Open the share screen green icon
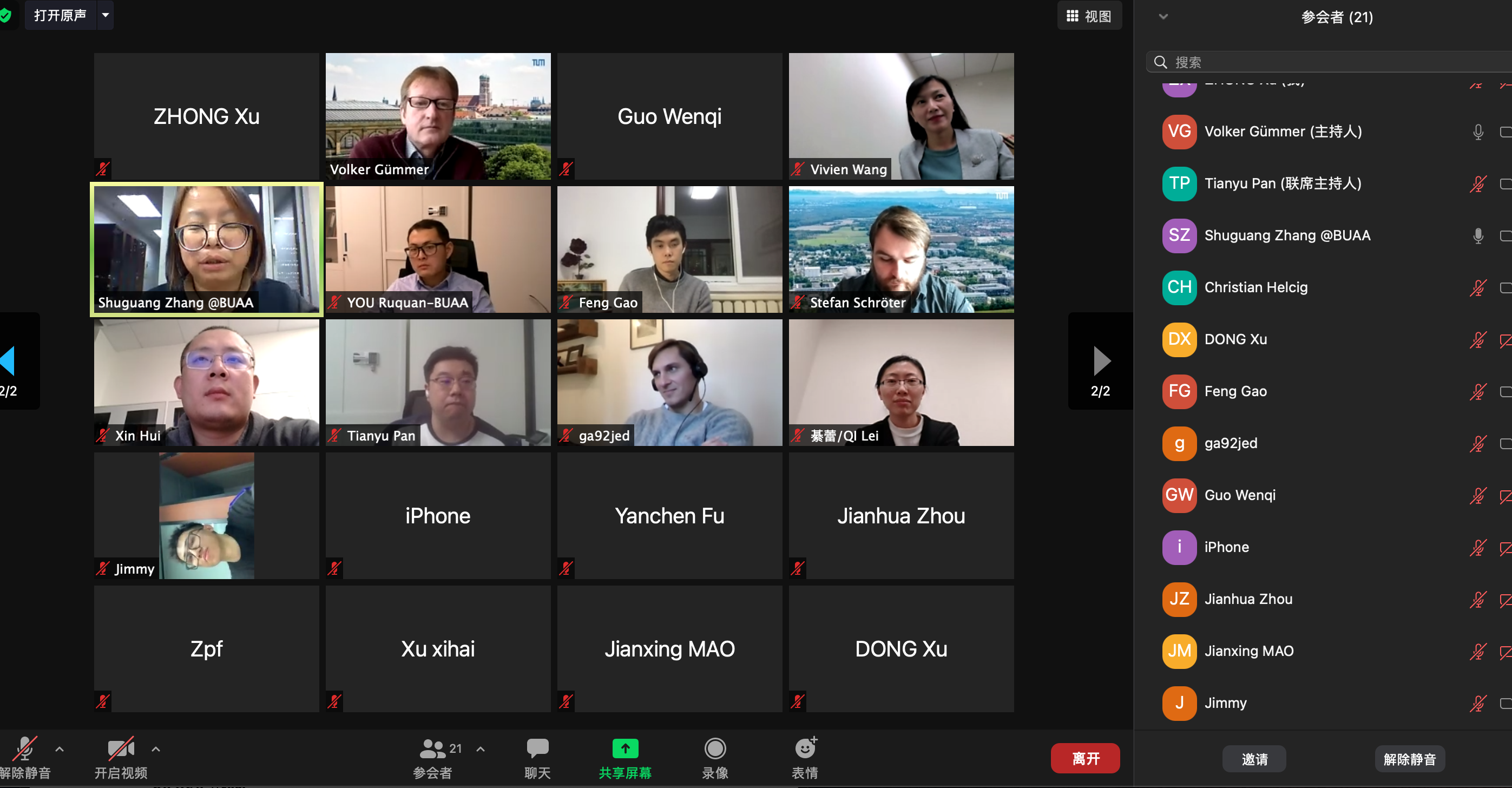Screen dimensions: 1512x788 [625, 748]
